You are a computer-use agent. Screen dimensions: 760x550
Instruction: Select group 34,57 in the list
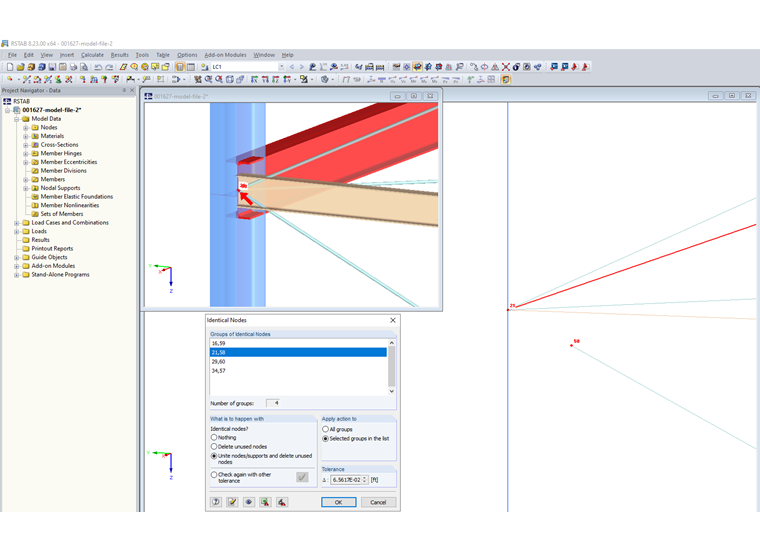tap(298, 371)
